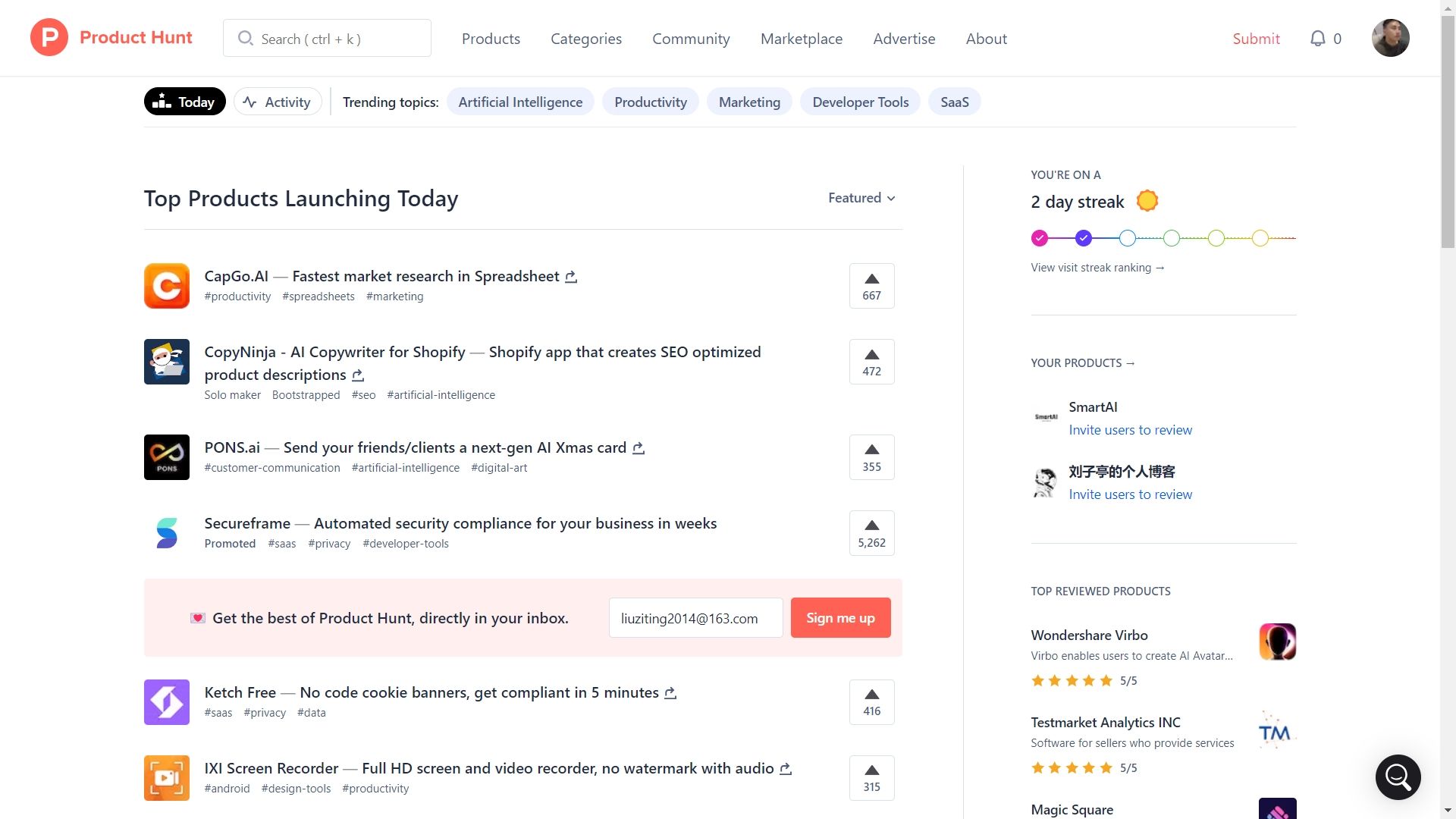The height and width of the screenshot is (819, 1456).
Task: Open the #seo tag under CopyNinja
Action: point(363,395)
